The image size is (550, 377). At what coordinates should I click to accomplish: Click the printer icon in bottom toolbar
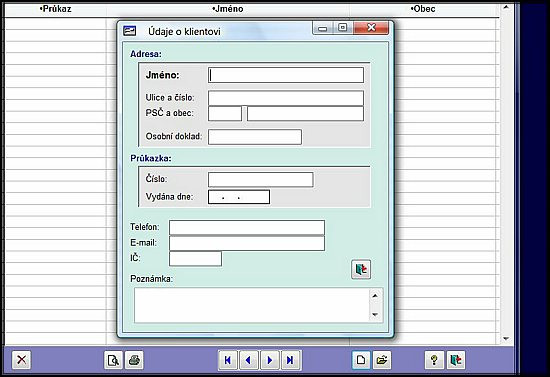(134, 360)
